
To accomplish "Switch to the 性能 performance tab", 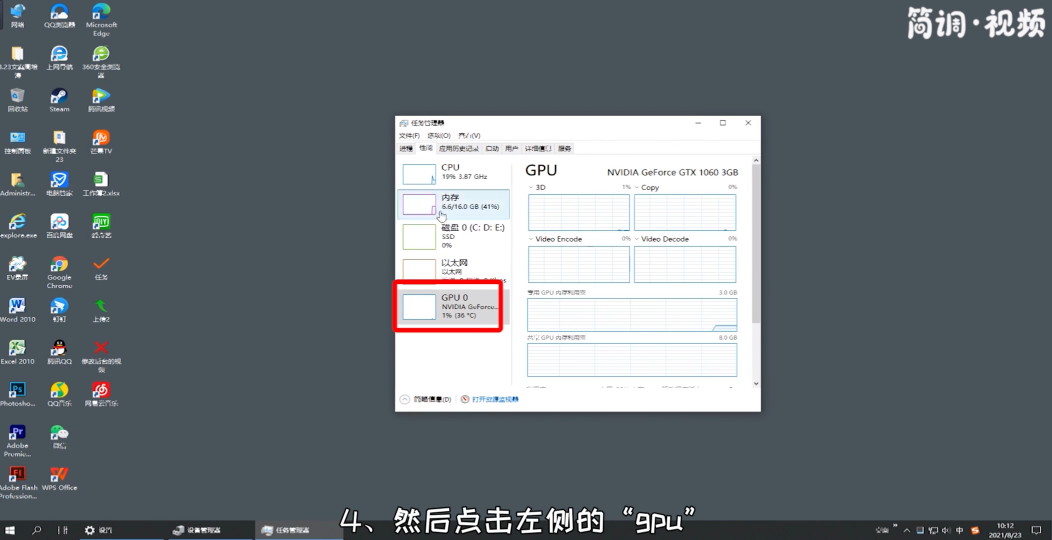I will pyautogui.click(x=426, y=148).
